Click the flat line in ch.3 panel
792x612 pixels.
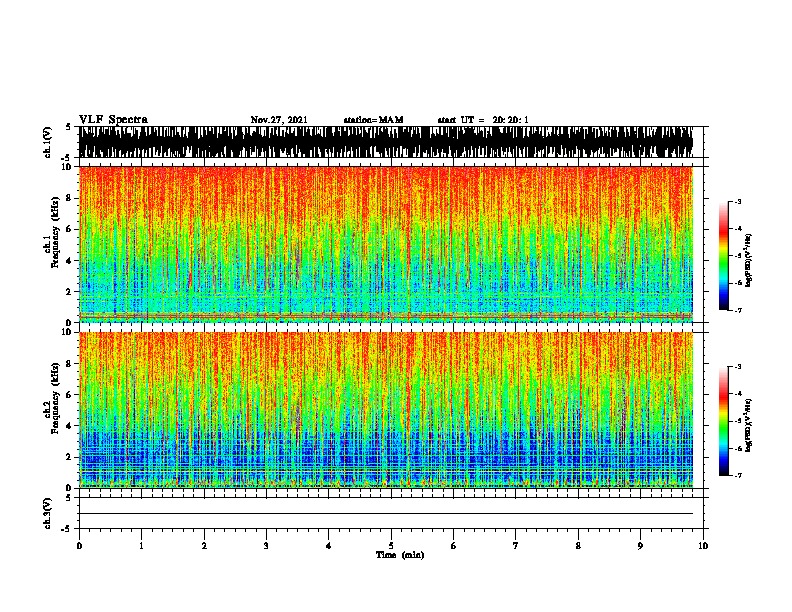[386, 514]
